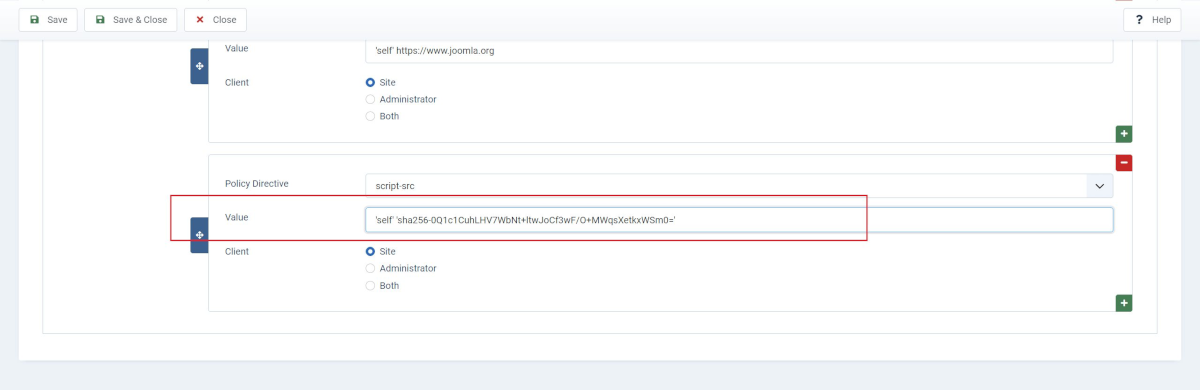Viewport: 1200px width, 390px height.
Task: Open the Policy Directive script-src dropdown
Action: [739, 186]
